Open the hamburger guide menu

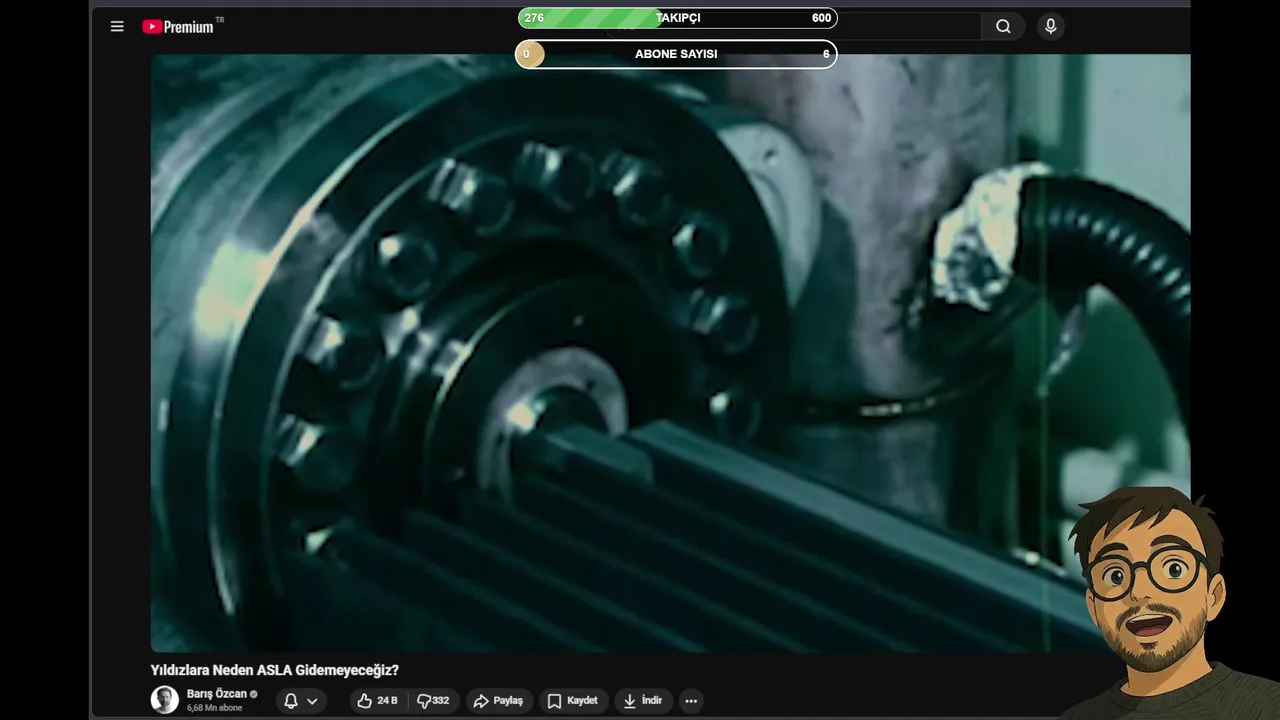pyautogui.click(x=117, y=27)
